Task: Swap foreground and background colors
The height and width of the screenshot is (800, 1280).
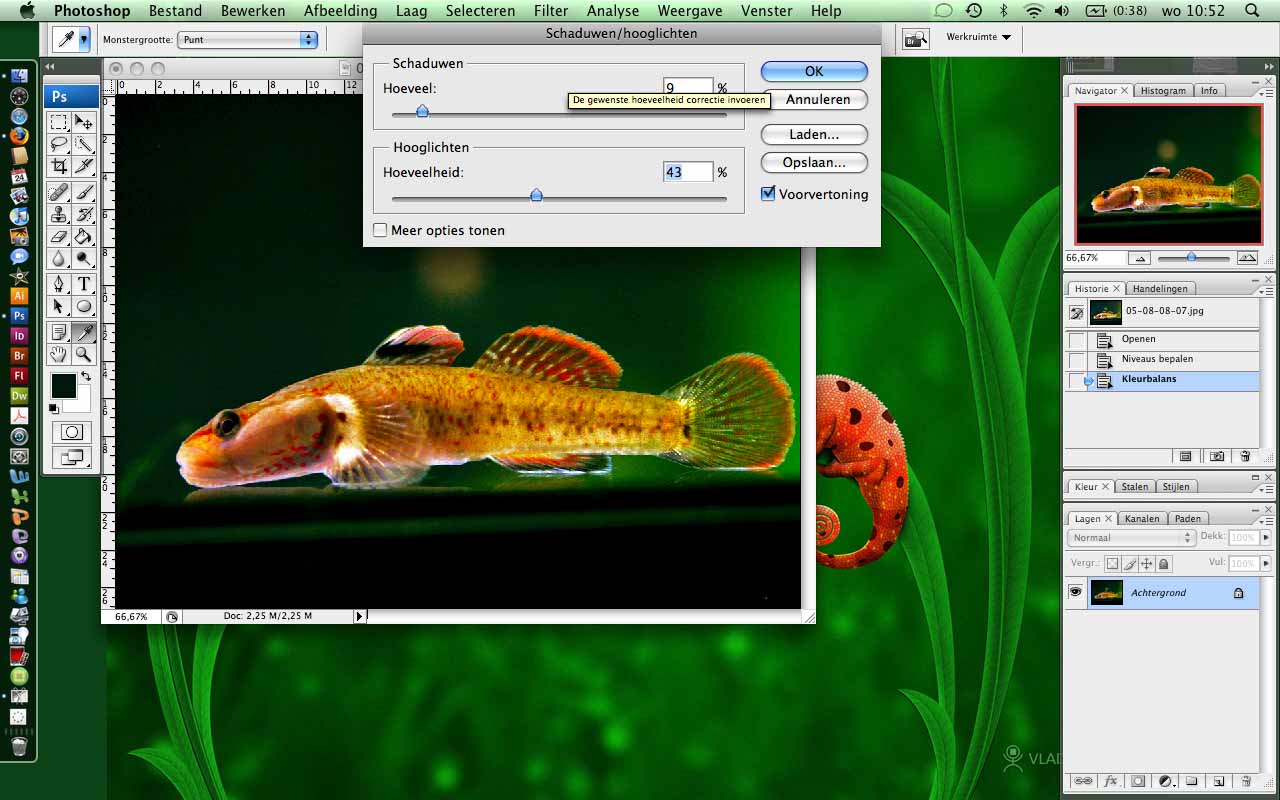Action: coord(86,377)
